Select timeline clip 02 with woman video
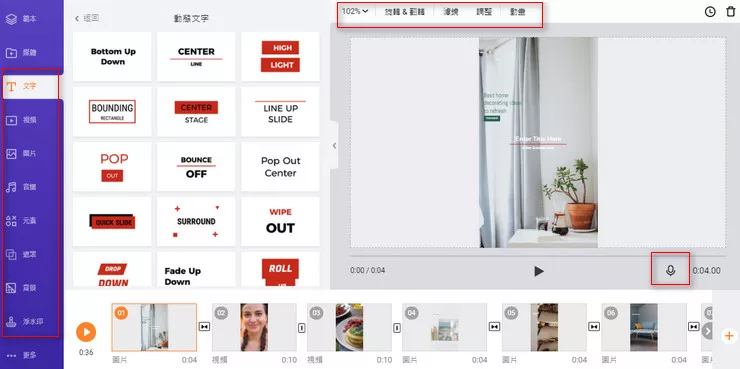 click(x=254, y=327)
